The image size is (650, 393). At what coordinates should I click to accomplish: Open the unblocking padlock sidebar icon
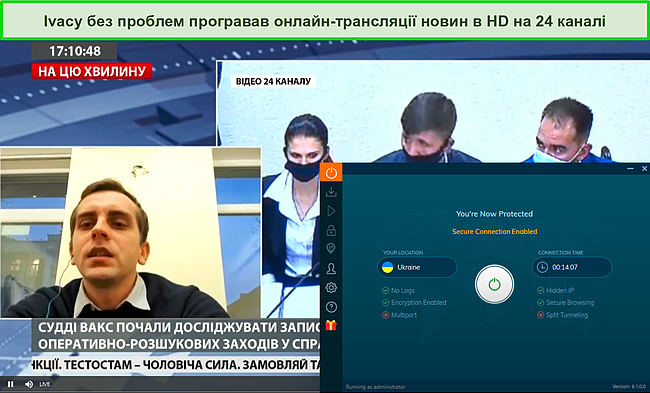[x=331, y=230]
